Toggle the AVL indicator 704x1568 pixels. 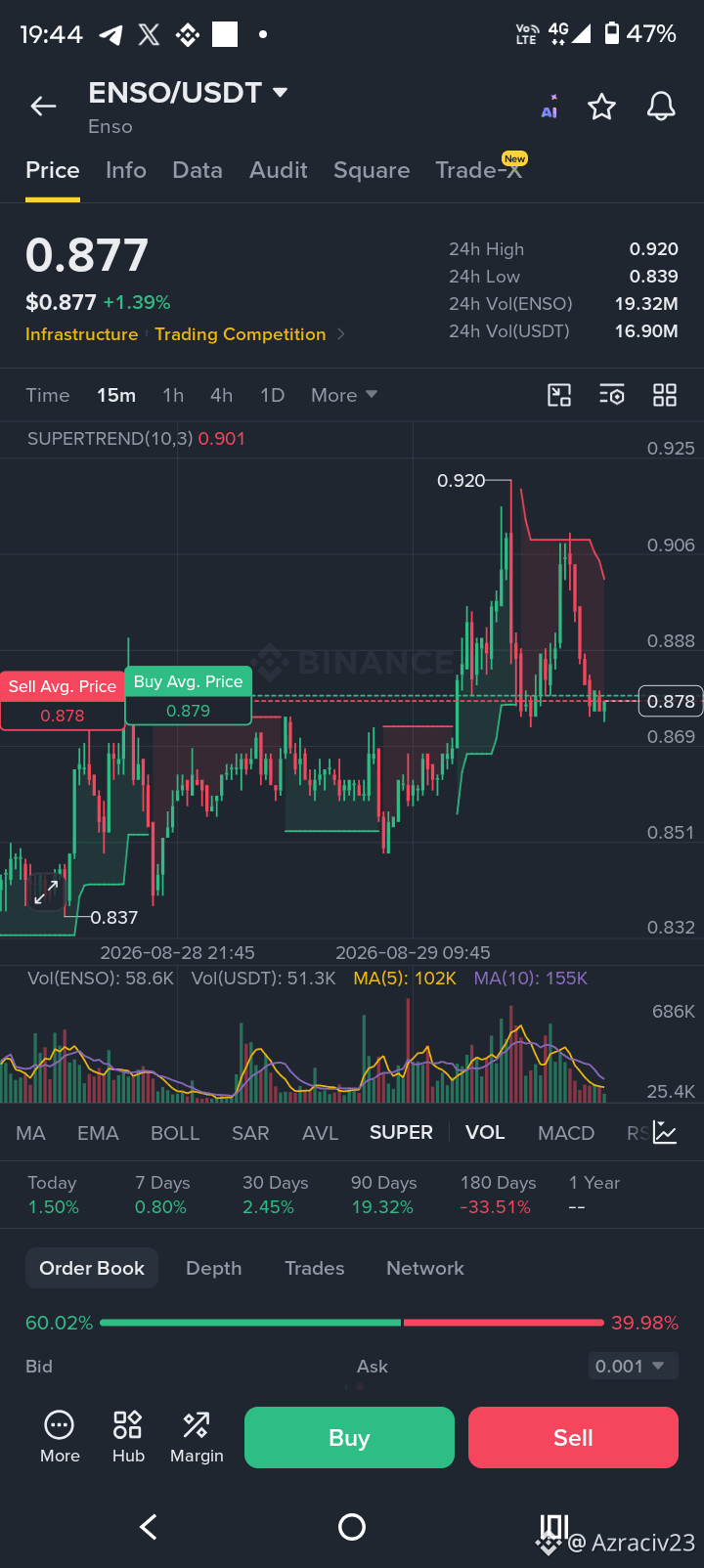320,1133
